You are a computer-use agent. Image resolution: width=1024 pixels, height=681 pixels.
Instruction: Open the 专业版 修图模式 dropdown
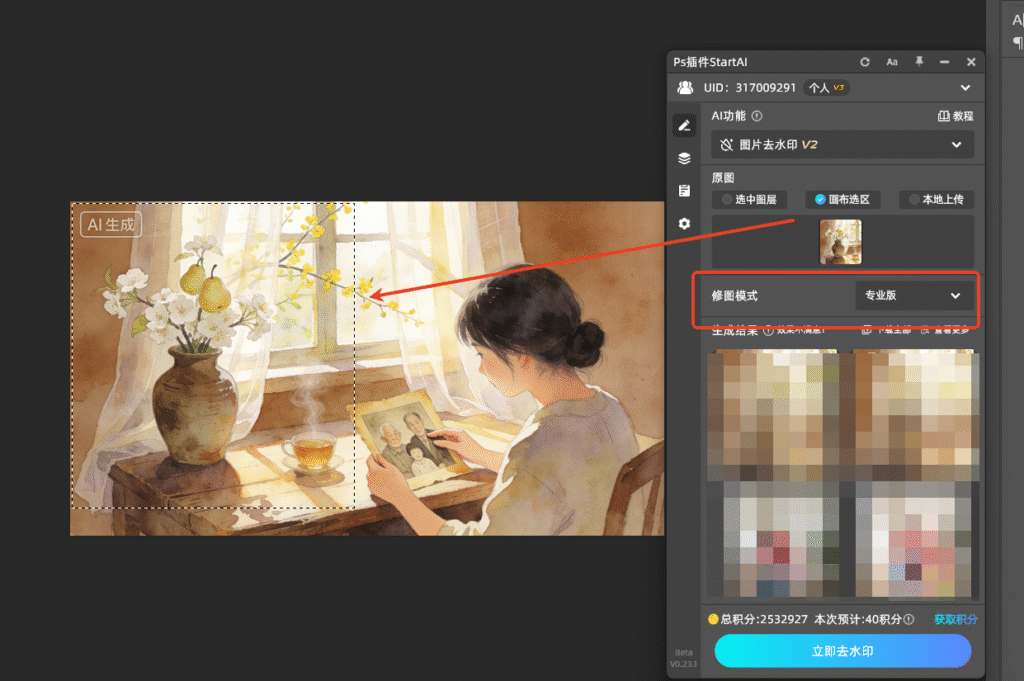(915, 296)
